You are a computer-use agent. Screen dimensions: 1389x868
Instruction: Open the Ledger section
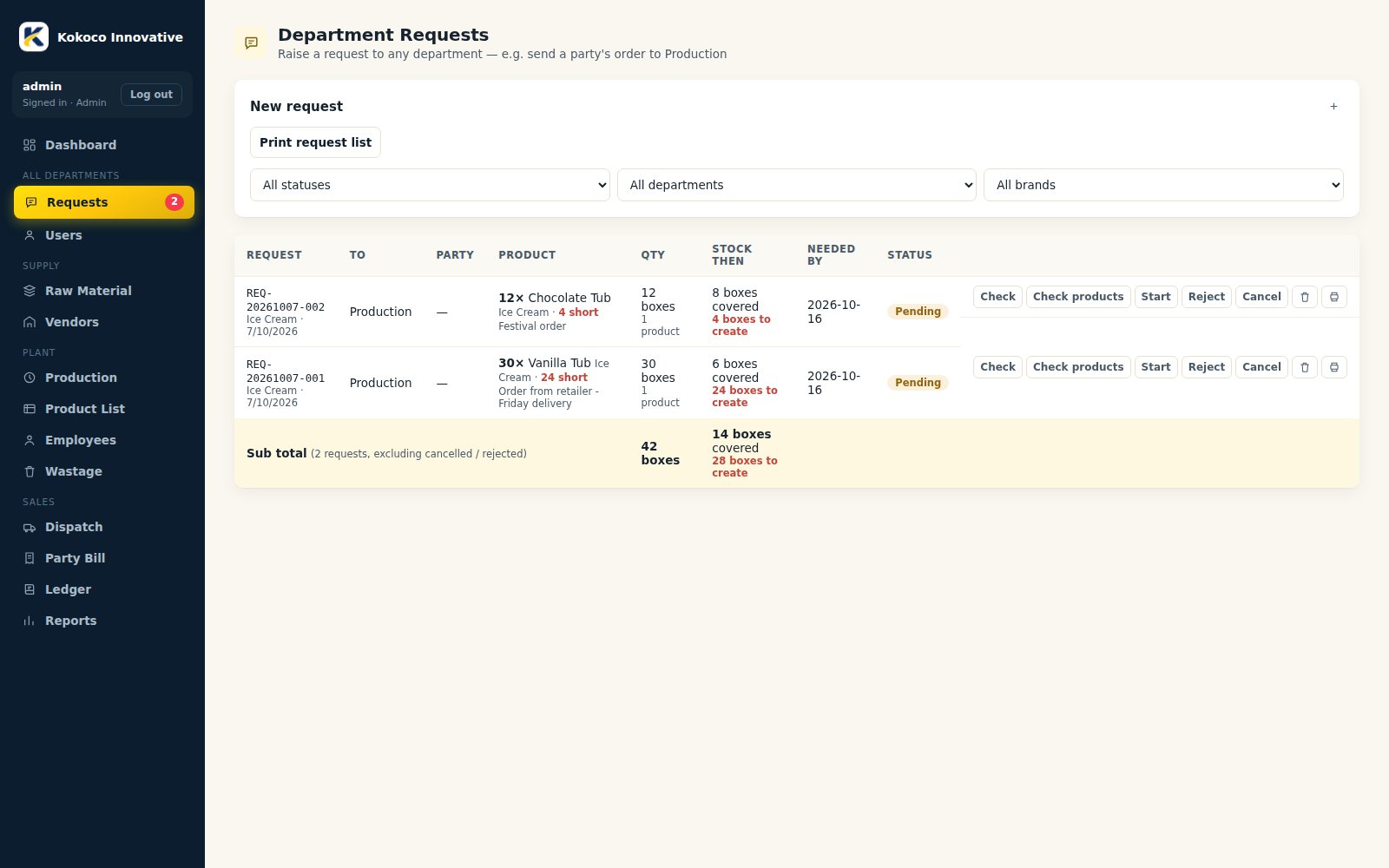point(104,589)
